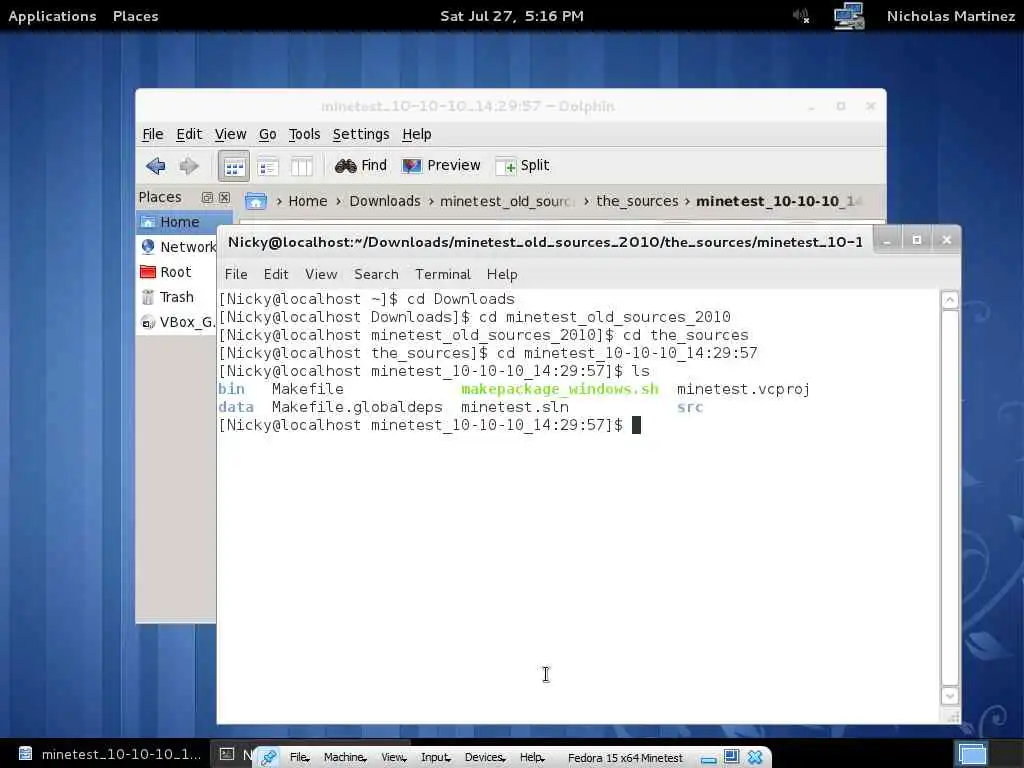Image resolution: width=1024 pixels, height=768 pixels.
Task: Expand the arrow before minetest_10-10-10 in breadcrumb
Action: click(x=688, y=201)
